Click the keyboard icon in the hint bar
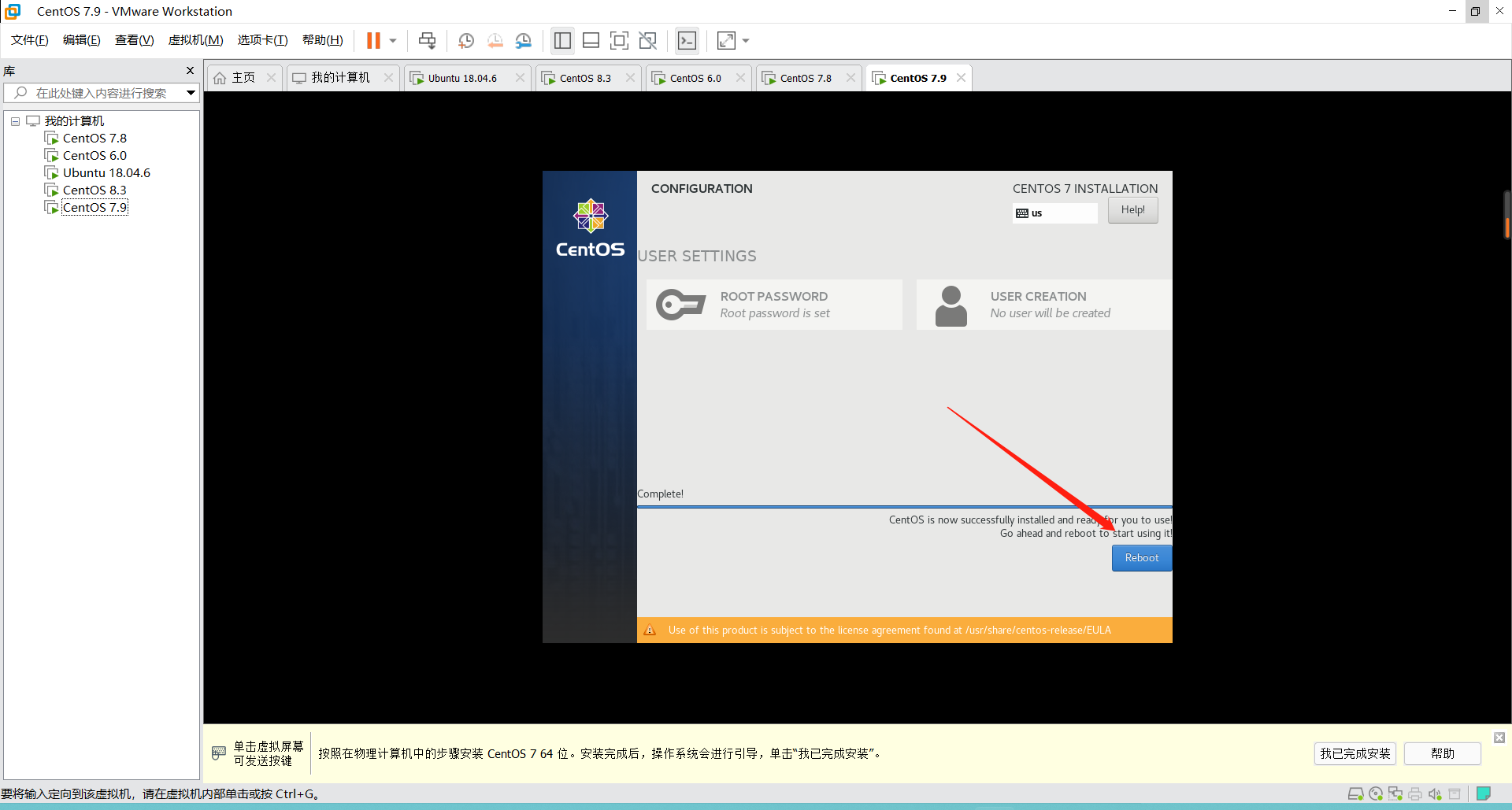Viewport: 1512px width, 810px height. point(219,753)
